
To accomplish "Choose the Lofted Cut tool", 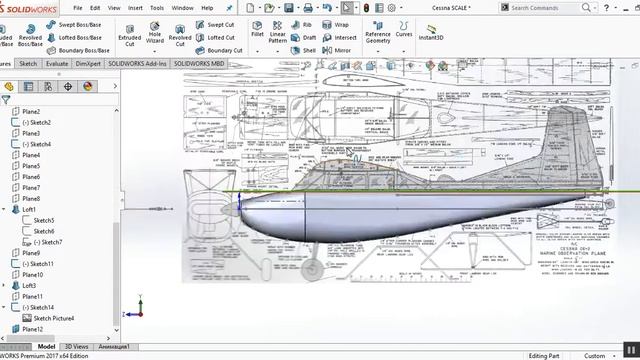I will (215, 38).
